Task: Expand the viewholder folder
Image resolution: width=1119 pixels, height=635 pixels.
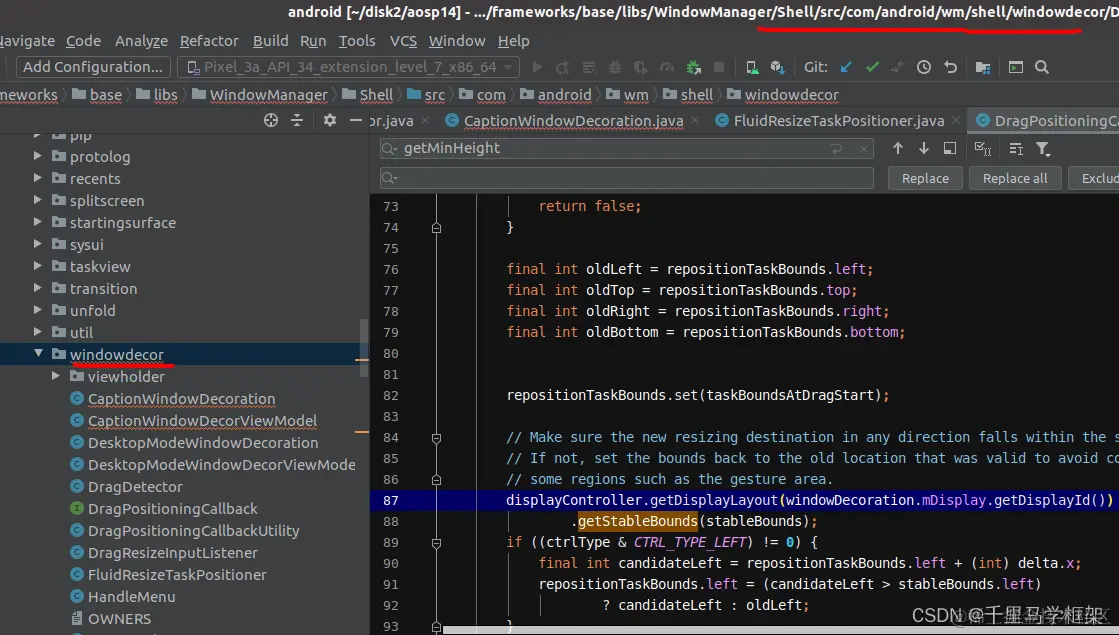Action: tap(56, 376)
